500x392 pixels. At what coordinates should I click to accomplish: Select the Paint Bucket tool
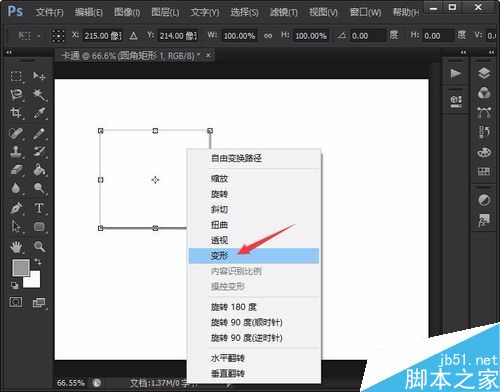coord(39,170)
